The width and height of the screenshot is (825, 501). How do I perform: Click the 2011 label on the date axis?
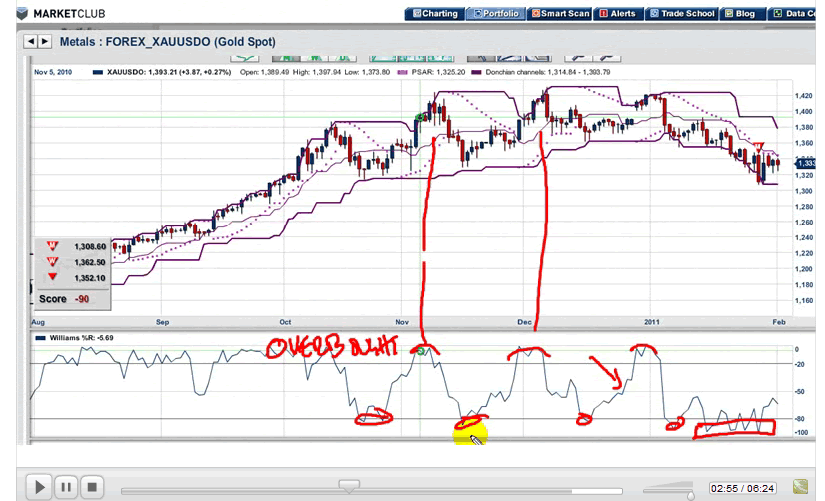point(652,322)
